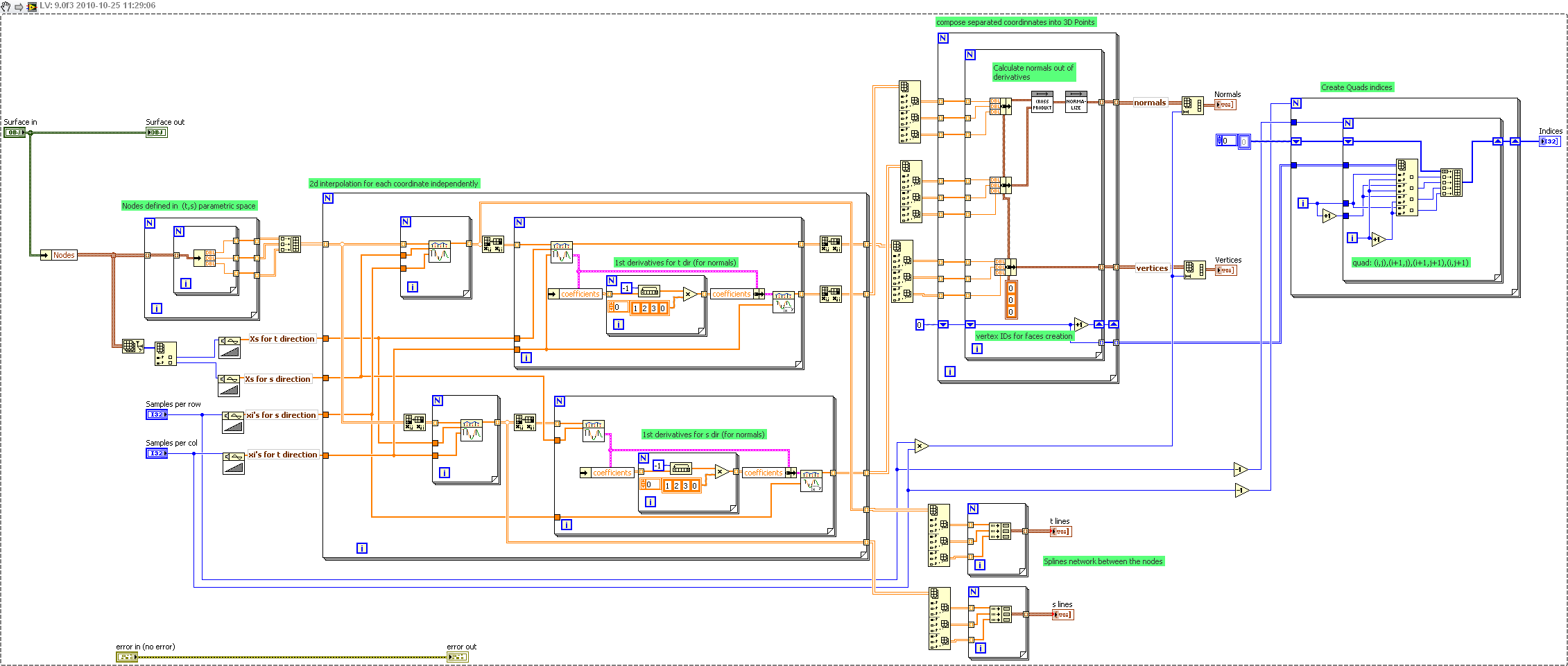Click the gray arrow icon in the header

pyautogui.click(x=19, y=6)
